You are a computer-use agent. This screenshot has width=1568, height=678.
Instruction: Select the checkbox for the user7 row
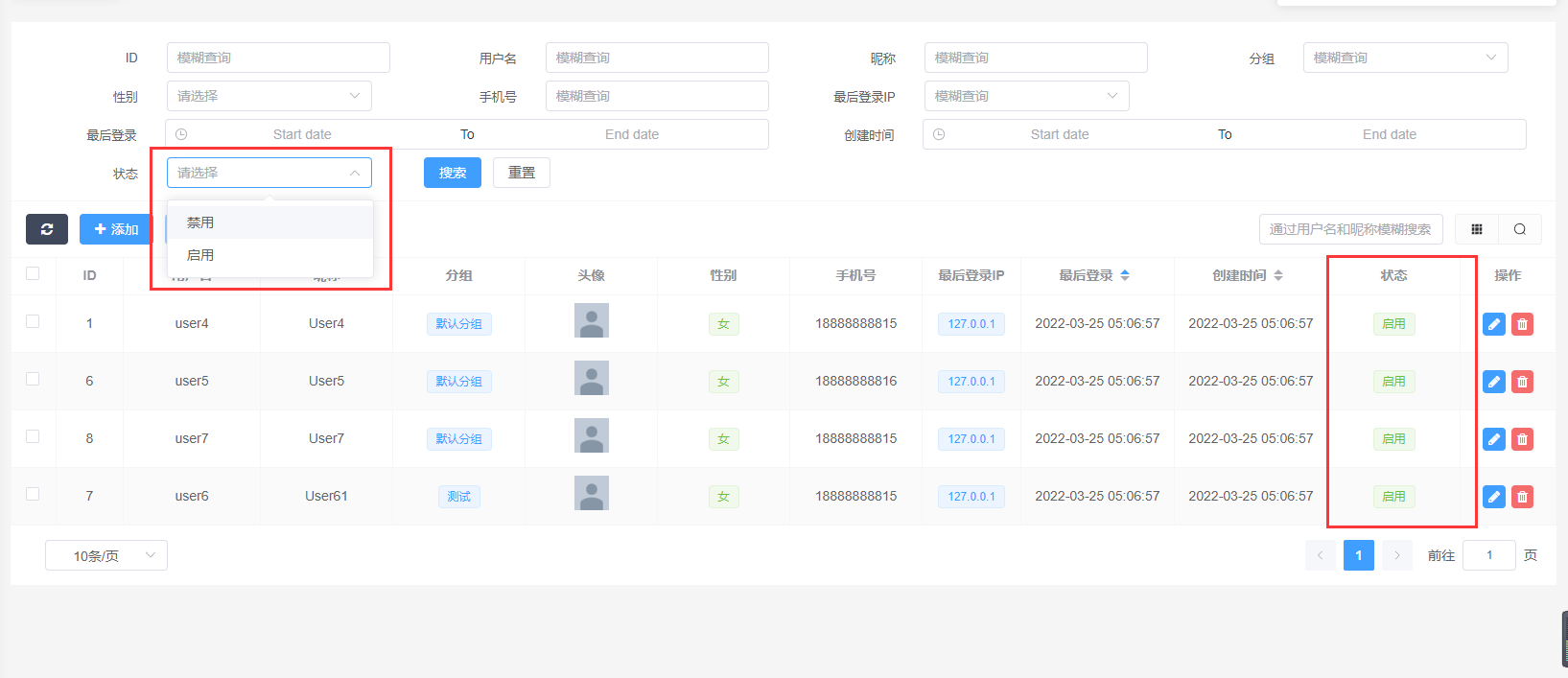point(33,436)
